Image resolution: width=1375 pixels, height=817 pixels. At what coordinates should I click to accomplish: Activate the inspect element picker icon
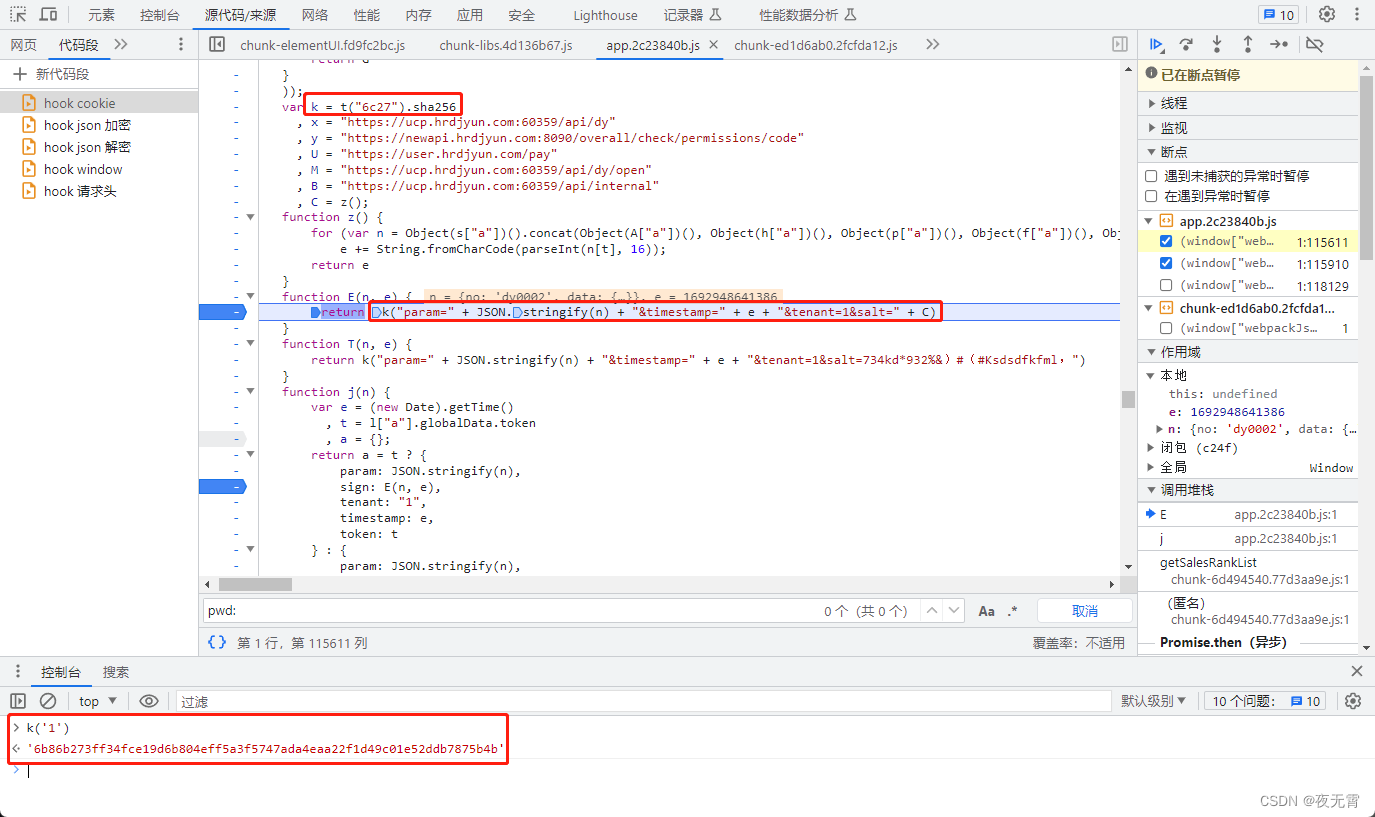pyautogui.click(x=18, y=15)
